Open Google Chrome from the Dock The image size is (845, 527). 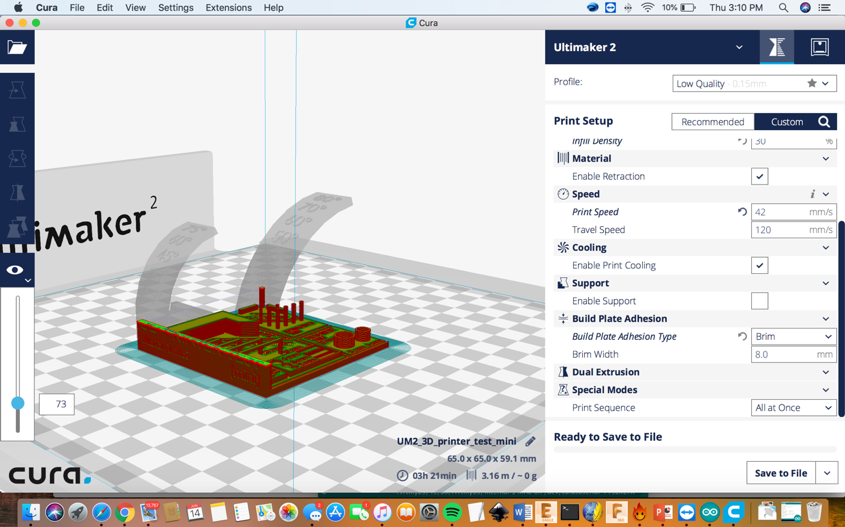124,512
